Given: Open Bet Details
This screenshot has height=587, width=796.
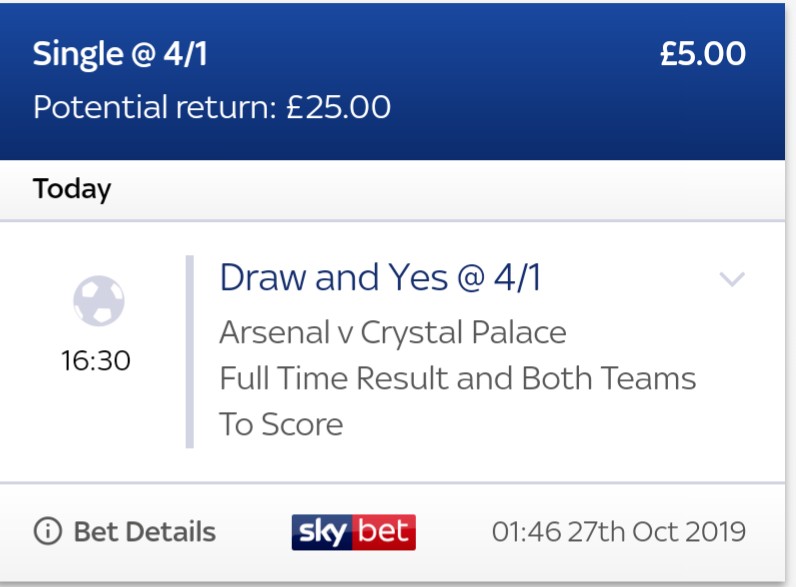Looking at the screenshot, I should (x=145, y=532).
